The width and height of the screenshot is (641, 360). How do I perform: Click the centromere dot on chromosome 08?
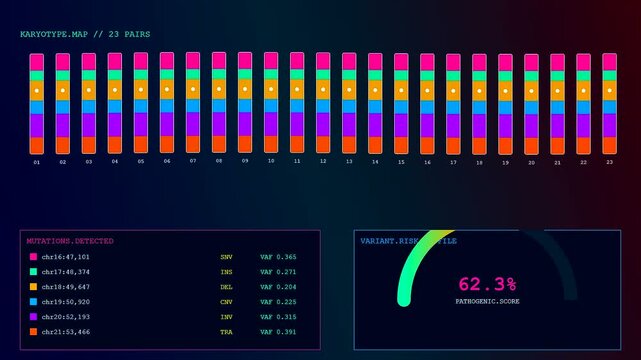219,89
